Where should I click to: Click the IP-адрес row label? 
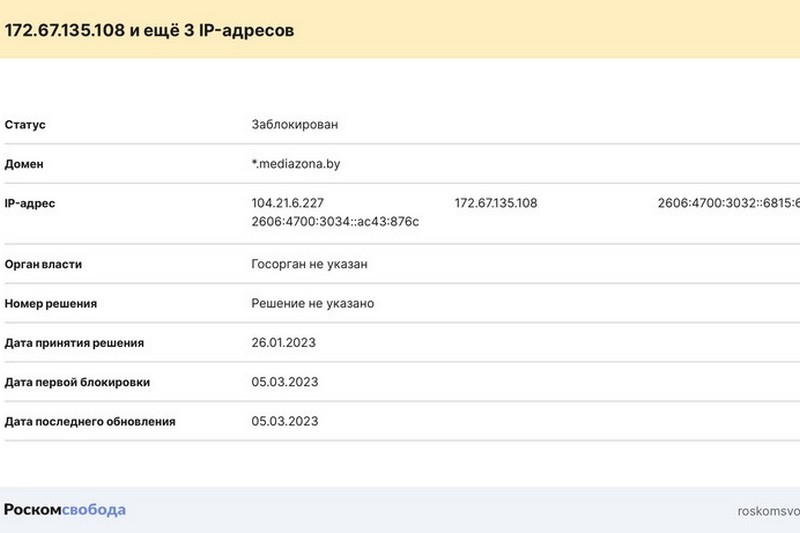(x=31, y=203)
